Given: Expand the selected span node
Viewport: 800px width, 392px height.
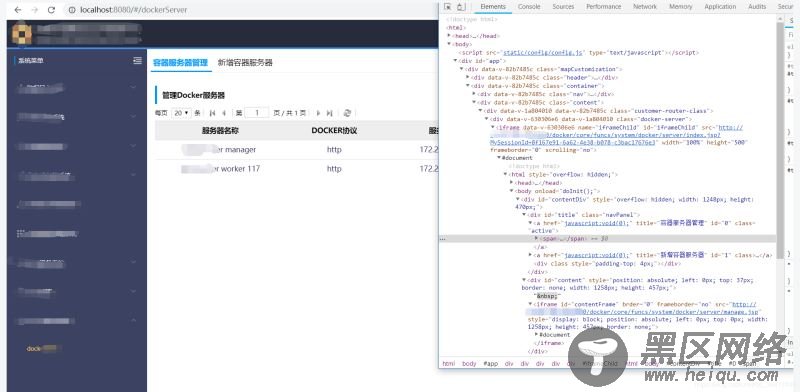Looking at the screenshot, I should (x=536, y=238).
